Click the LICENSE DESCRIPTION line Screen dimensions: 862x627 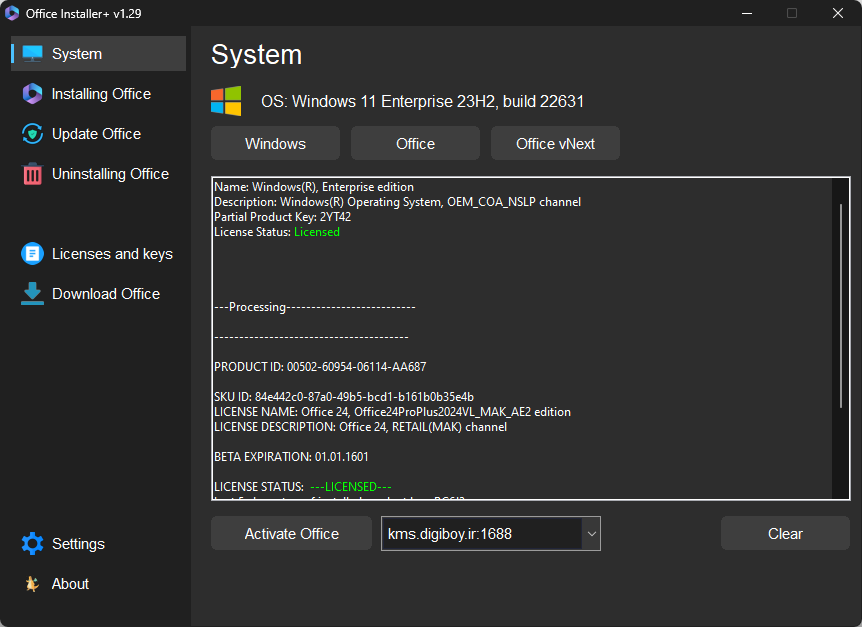[360, 427]
